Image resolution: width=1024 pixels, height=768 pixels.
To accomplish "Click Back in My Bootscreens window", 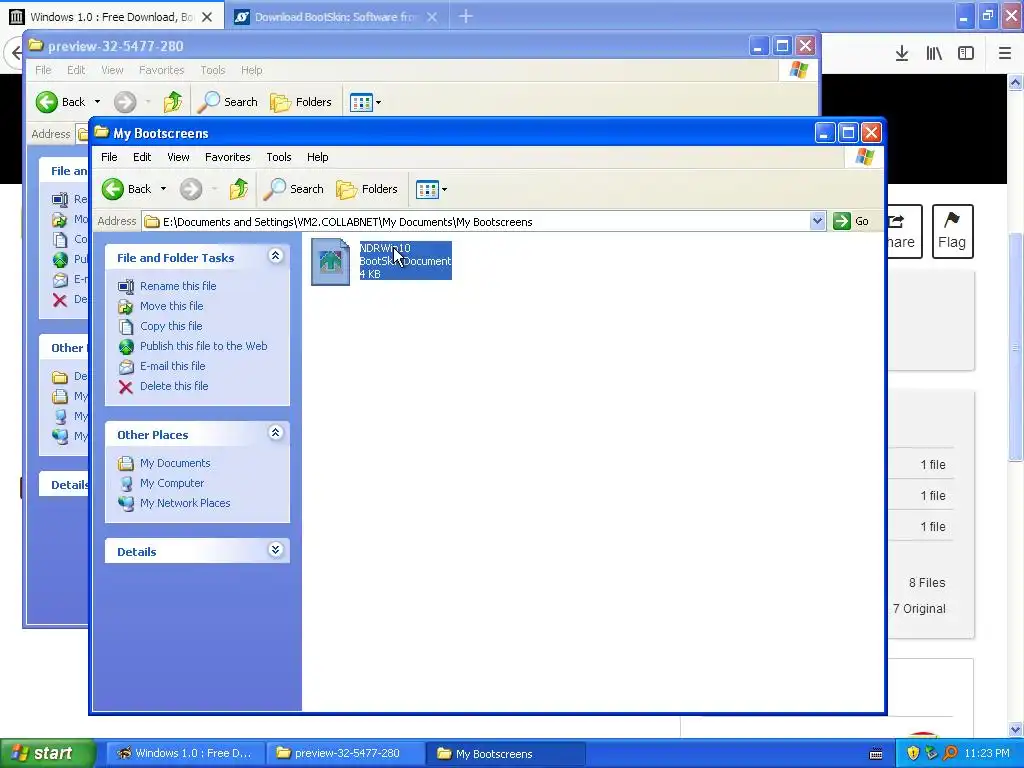I will click(127, 189).
